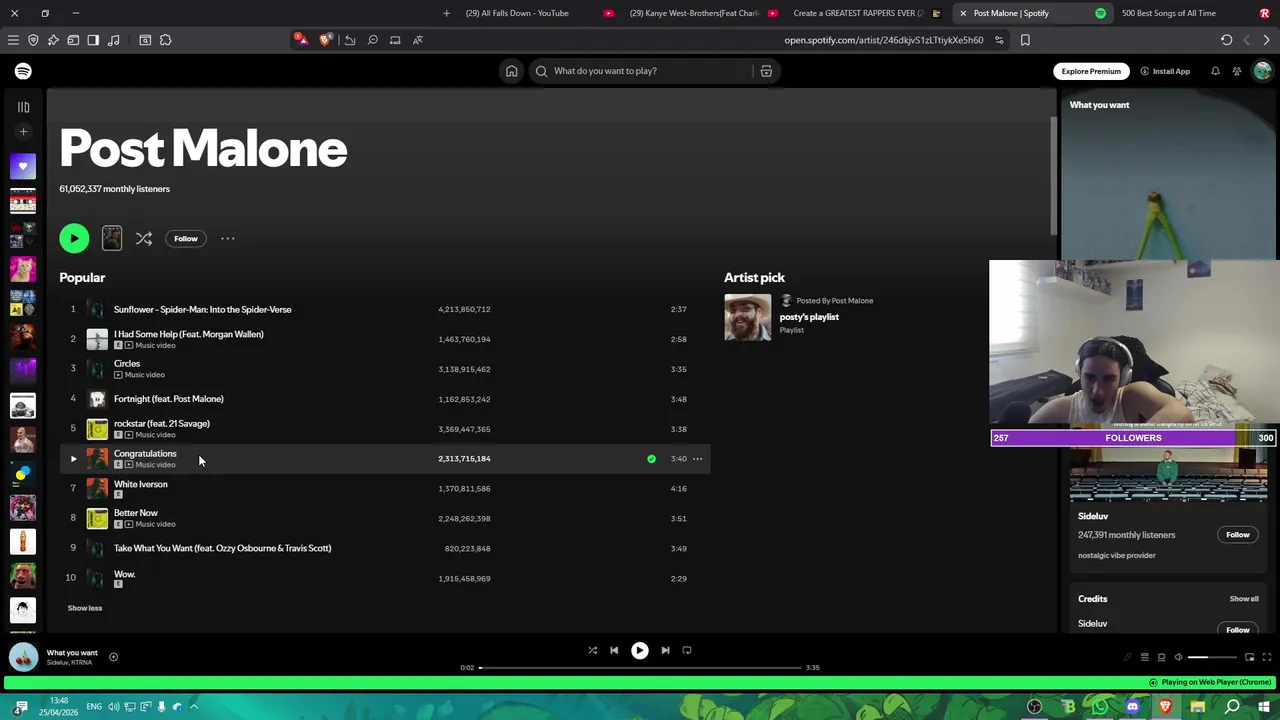The width and height of the screenshot is (1280, 720).
Task: Open Sunflower - Spider-Man track
Action: coord(203,309)
